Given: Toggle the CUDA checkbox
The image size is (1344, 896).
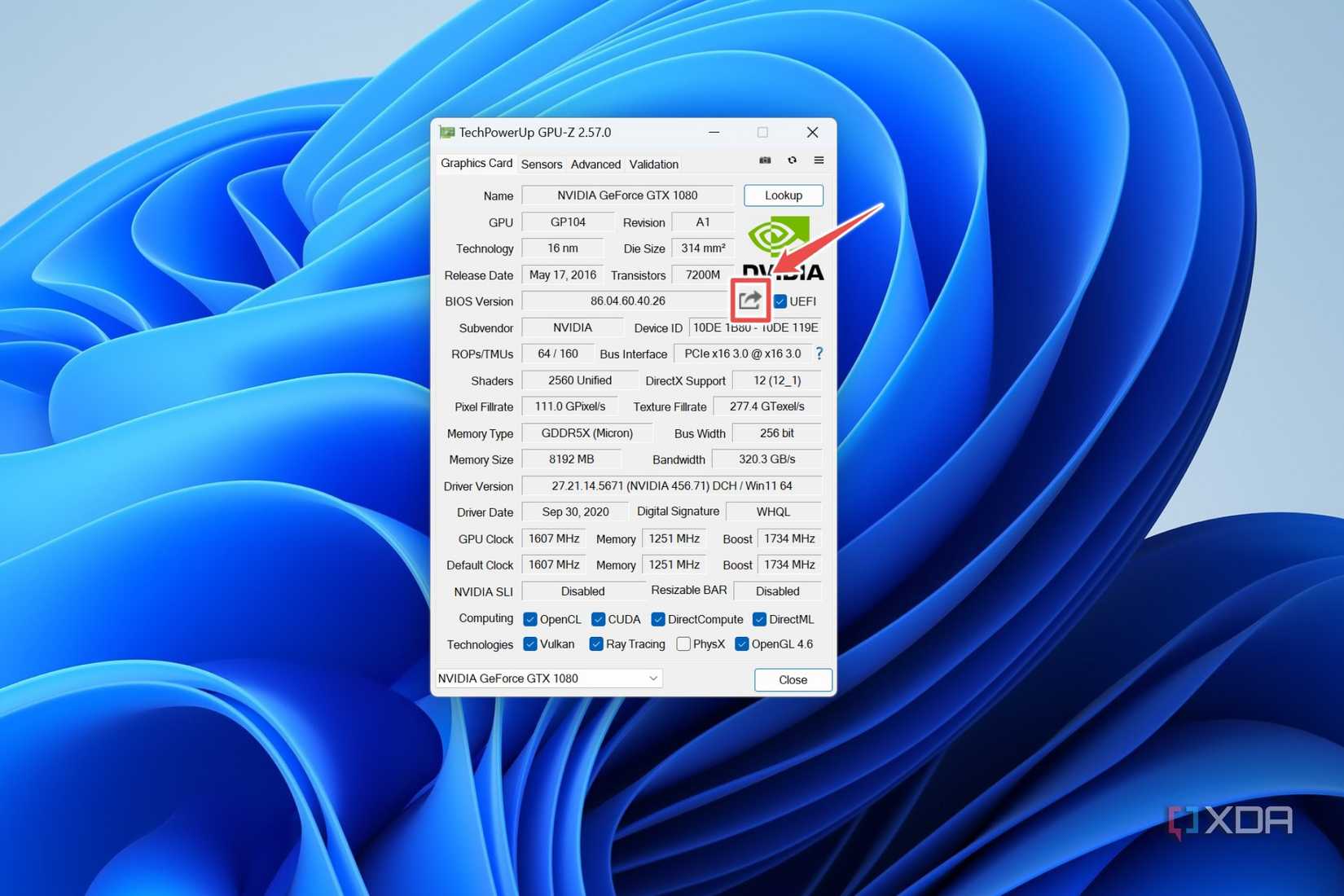Looking at the screenshot, I should pos(598,619).
